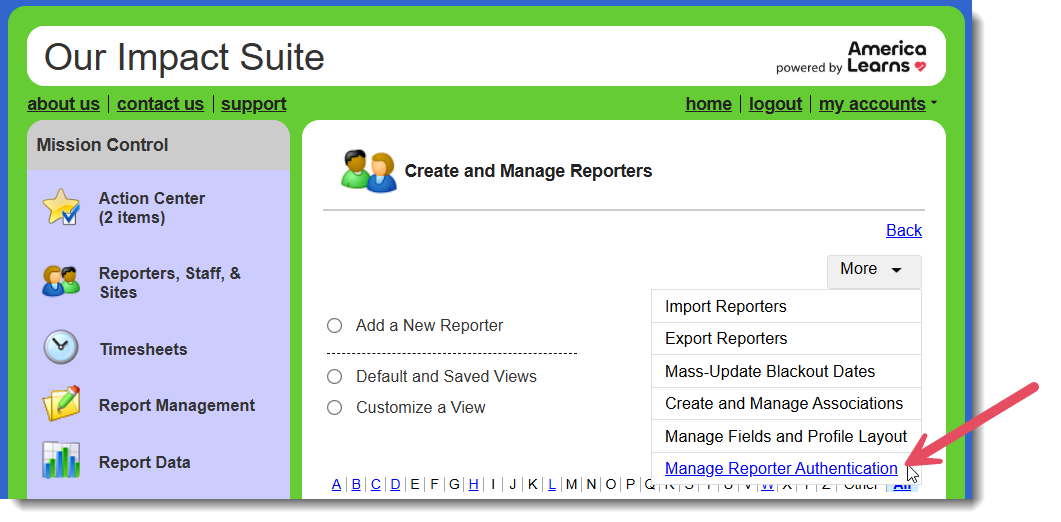Click the letter J in the alphabet filter
1061x522 pixels.
coord(513,484)
